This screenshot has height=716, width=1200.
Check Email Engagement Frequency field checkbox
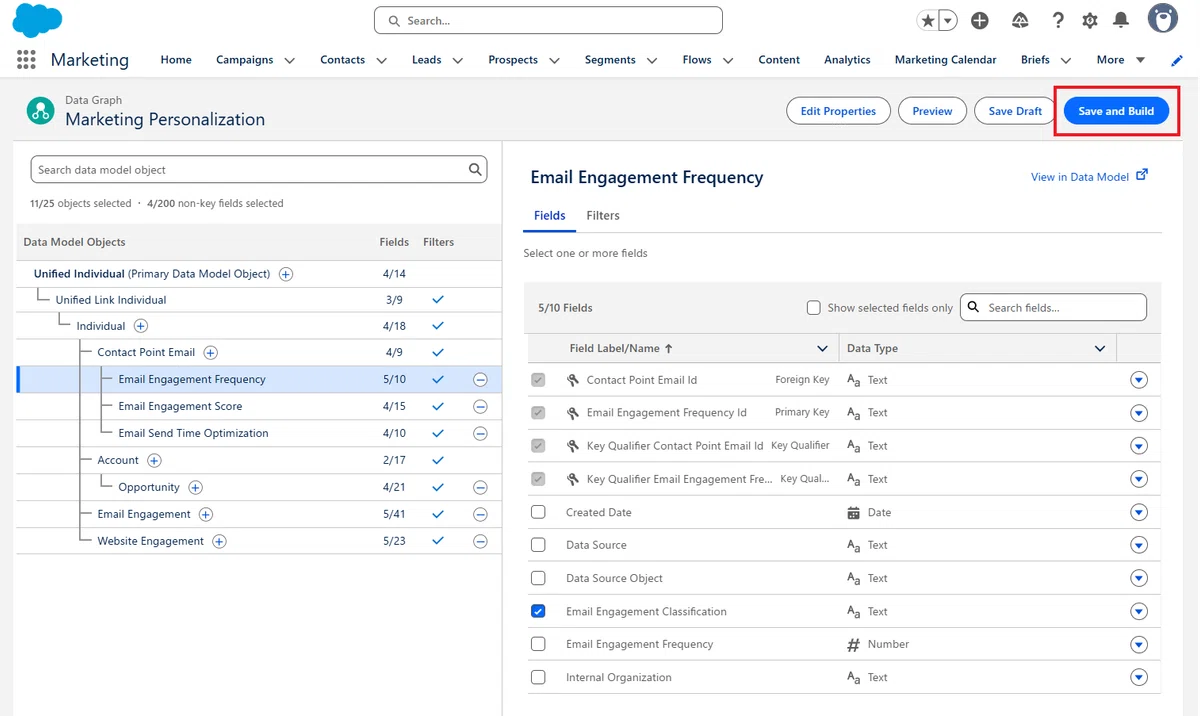pos(538,644)
